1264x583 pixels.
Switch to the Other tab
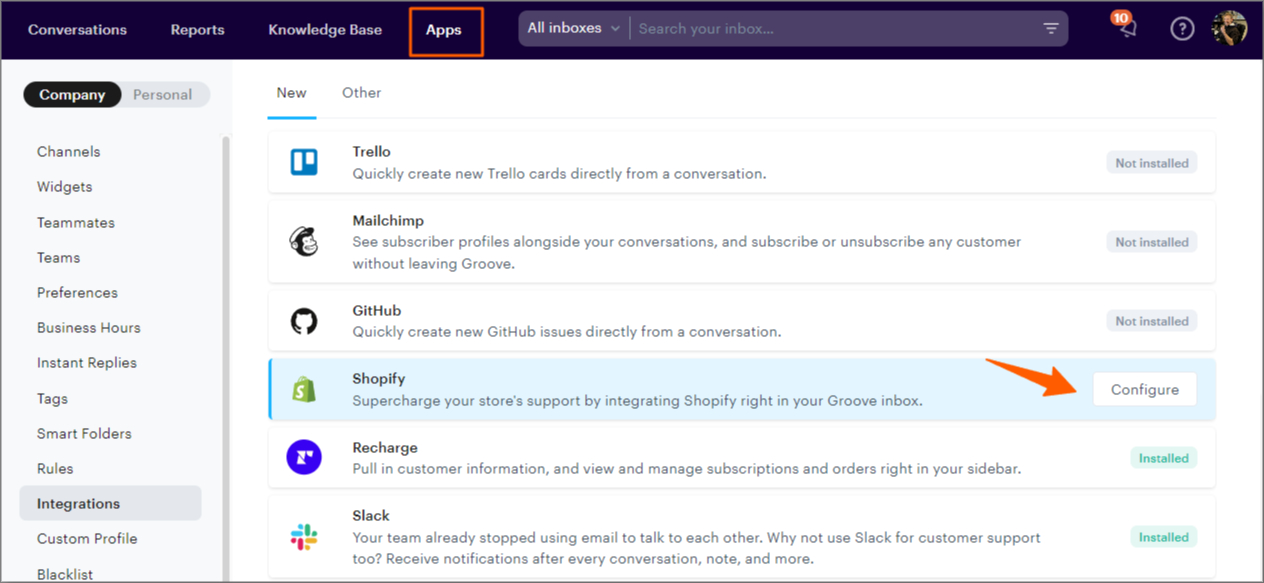coord(361,93)
